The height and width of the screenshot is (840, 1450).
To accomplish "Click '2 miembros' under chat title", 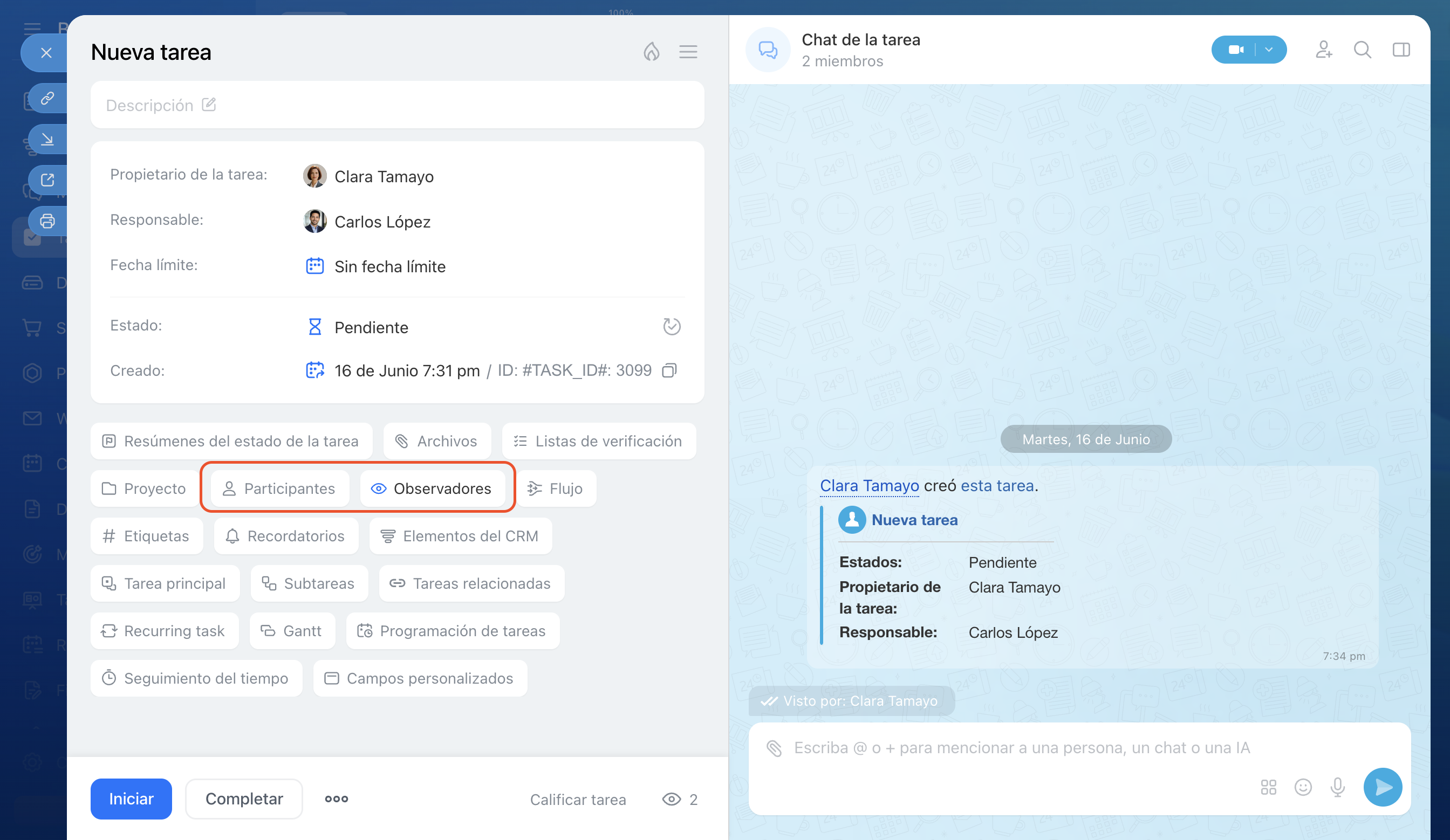I will (843, 61).
